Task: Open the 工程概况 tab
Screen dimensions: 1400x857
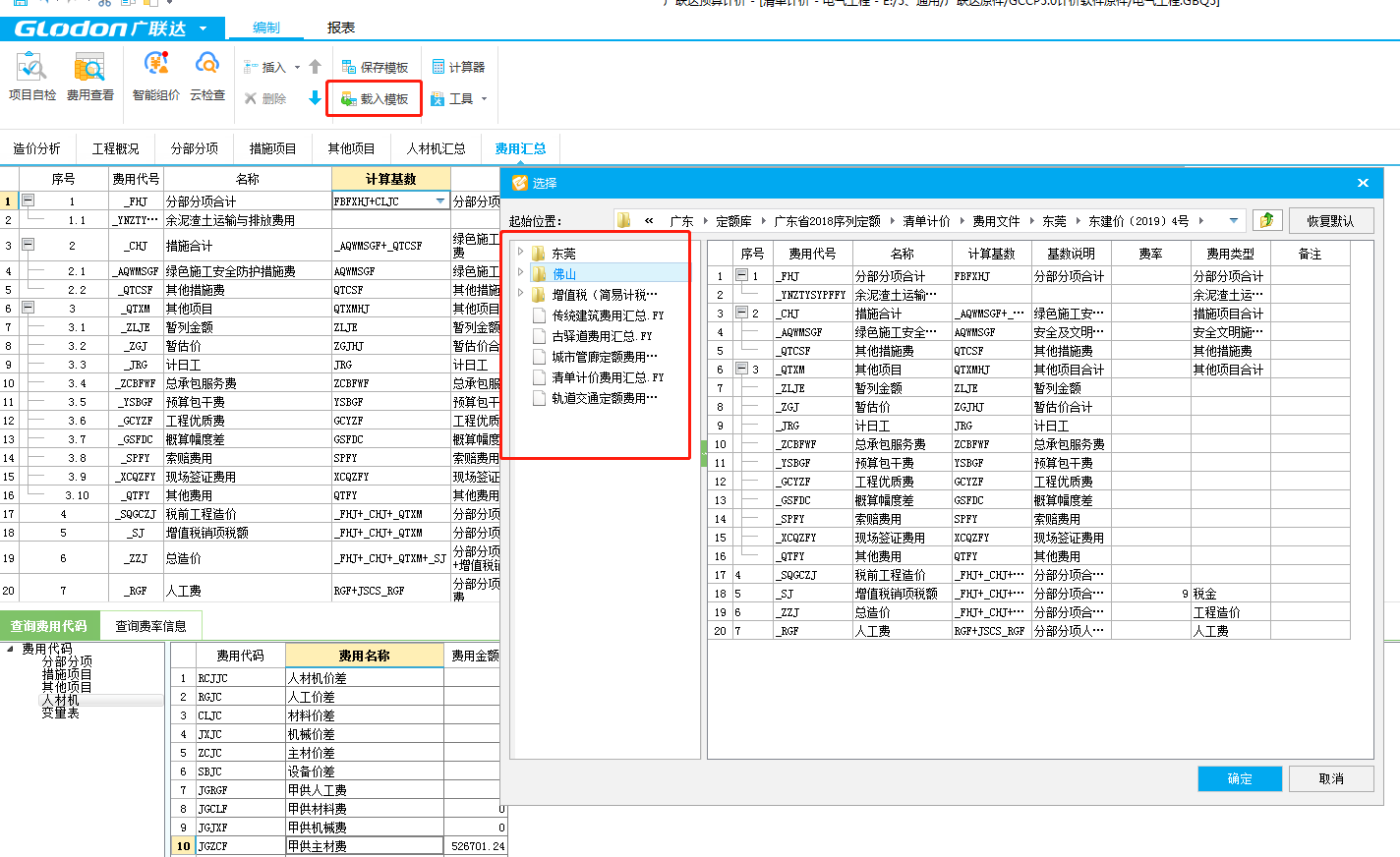Action: [116, 148]
